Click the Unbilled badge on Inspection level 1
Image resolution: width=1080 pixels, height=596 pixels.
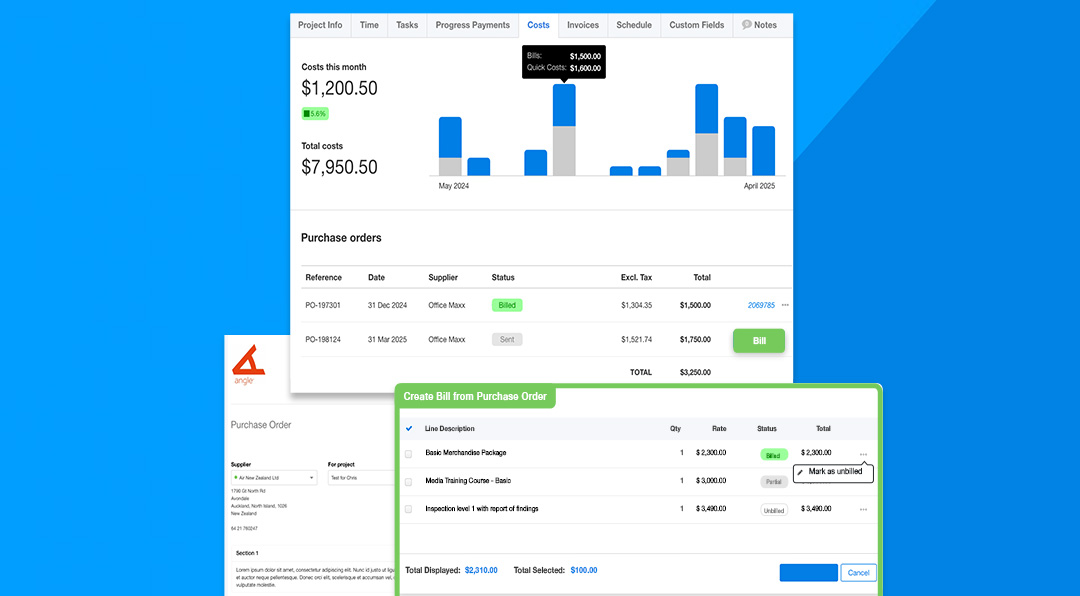[x=773, y=511]
